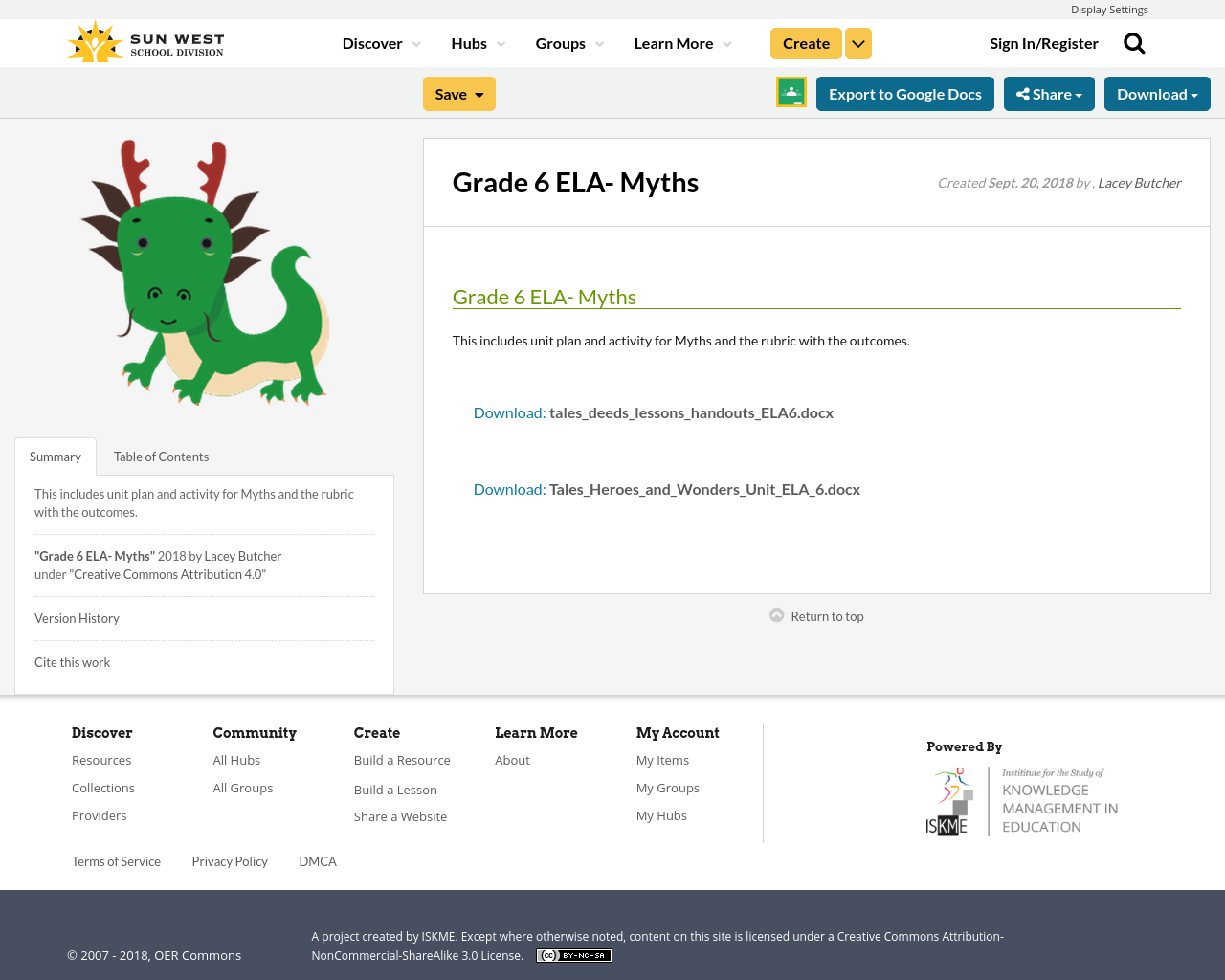Viewport: 1225px width, 980px height.
Task: Click the Creative Commons BY-NC-SA license icon
Action: (x=573, y=953)
